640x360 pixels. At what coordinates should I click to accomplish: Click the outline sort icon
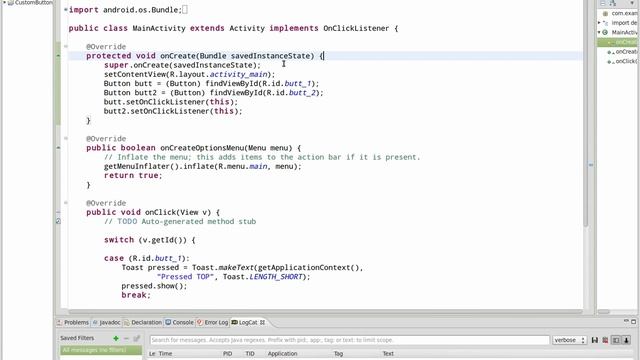coord(613,3)
